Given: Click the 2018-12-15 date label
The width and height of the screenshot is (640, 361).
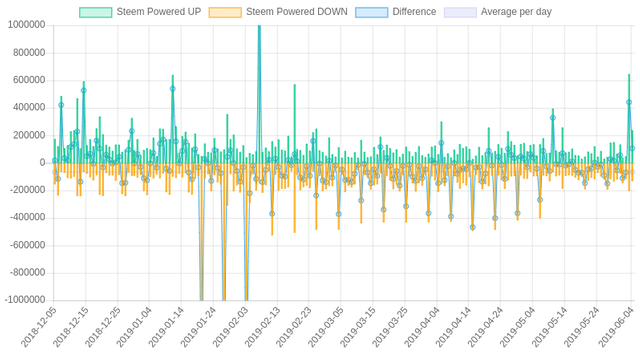Looking at the screenshot, I should [x=71, y=327].
